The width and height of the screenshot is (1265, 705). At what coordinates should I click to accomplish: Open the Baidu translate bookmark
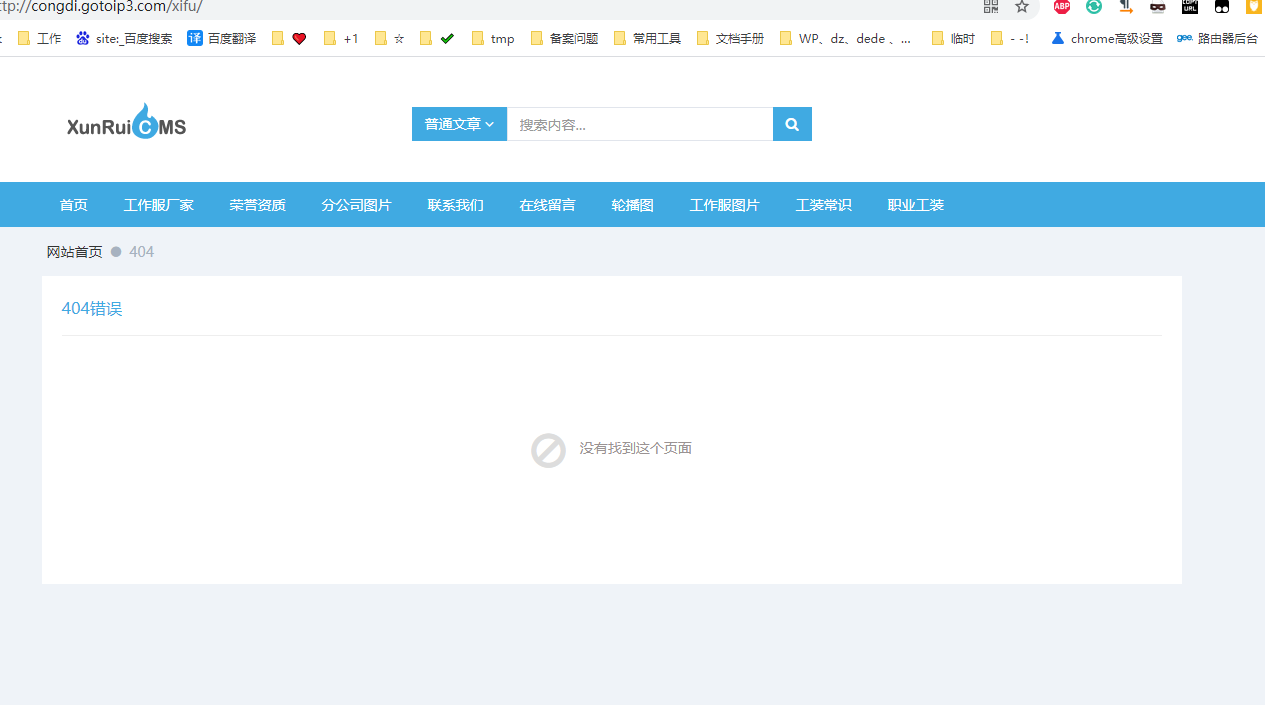tap(222, 39)
